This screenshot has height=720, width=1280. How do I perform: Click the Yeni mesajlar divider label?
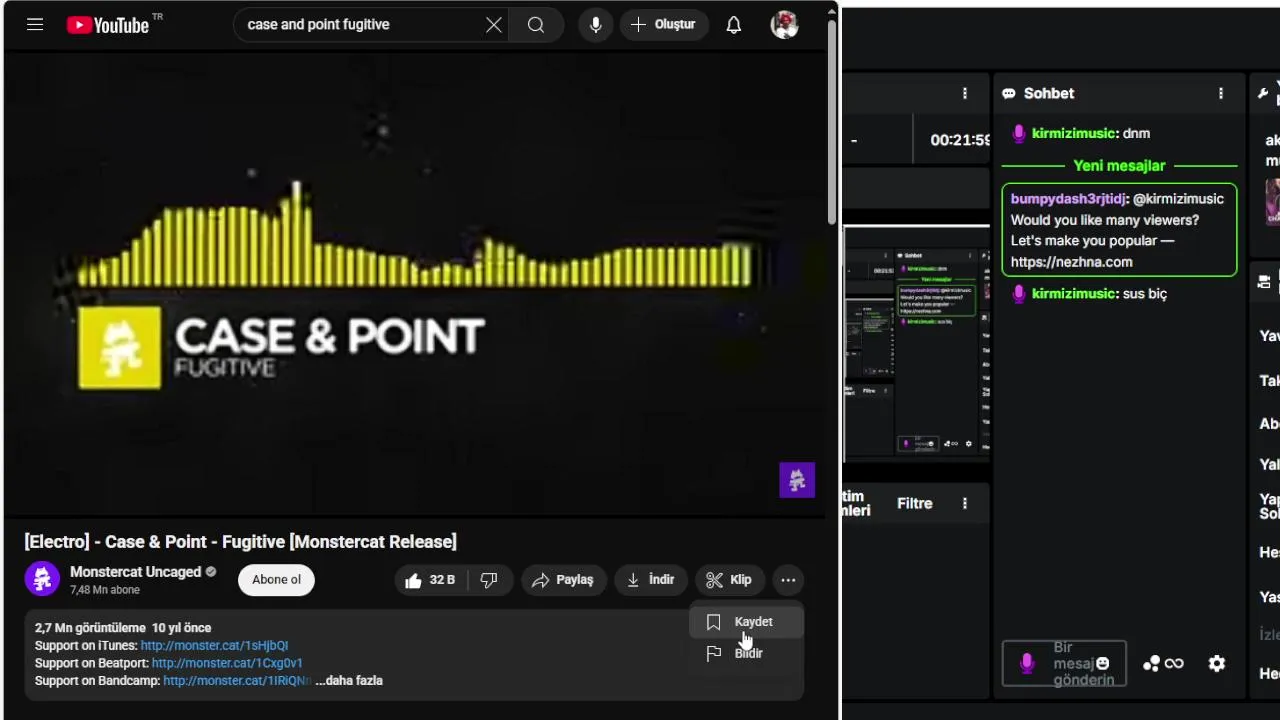(1119, 166)
